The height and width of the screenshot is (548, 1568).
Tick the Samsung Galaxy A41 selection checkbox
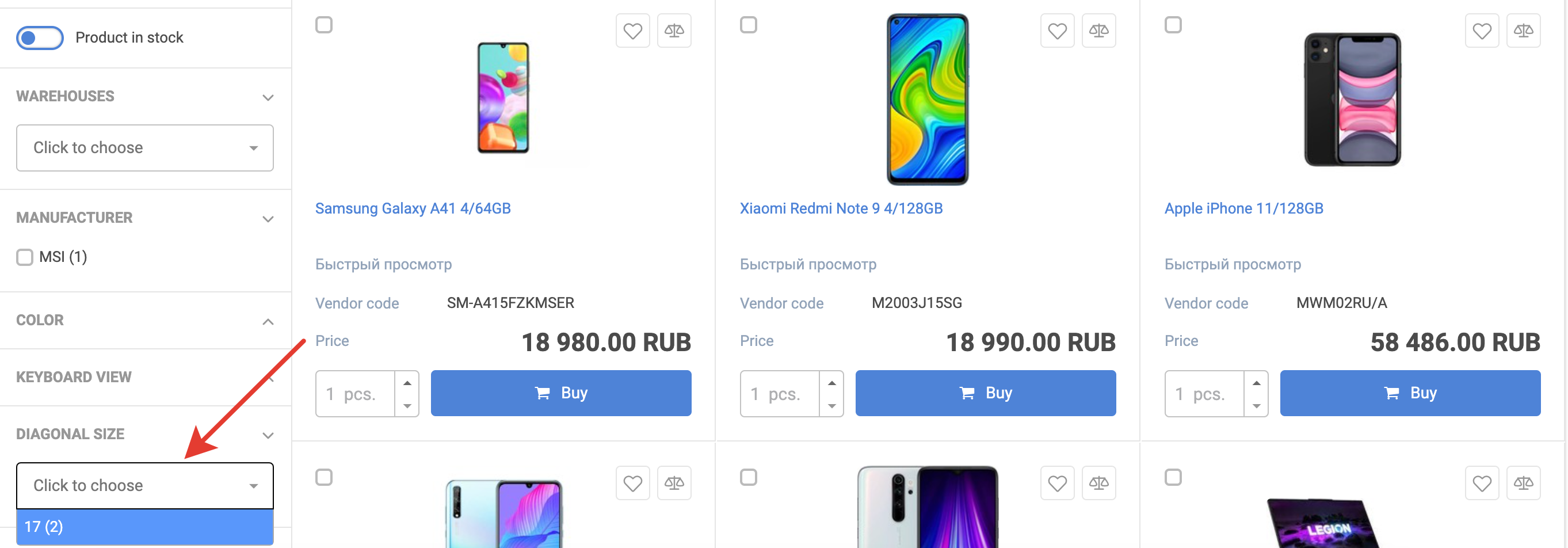click(x=324, y=25)
